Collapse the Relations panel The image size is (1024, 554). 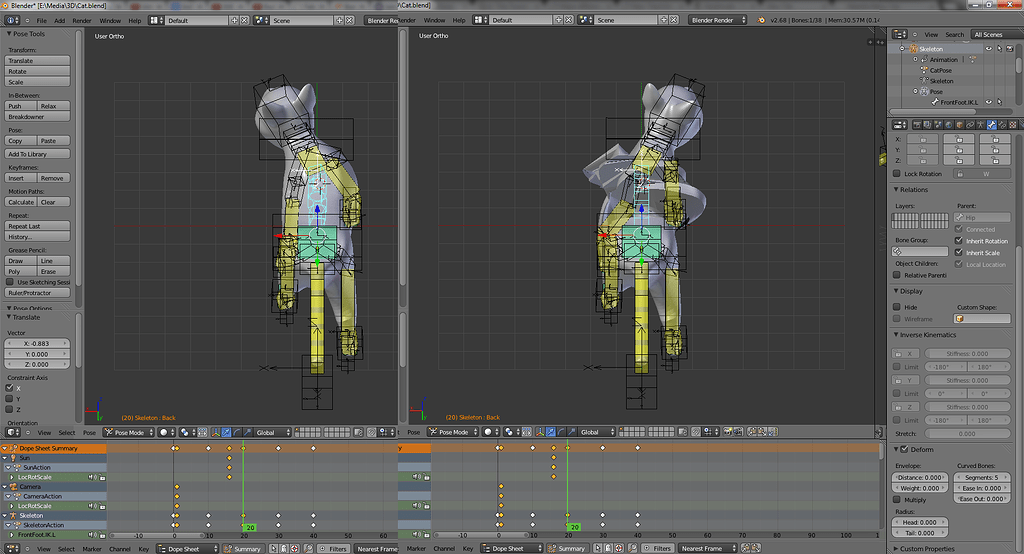tap(896, 189)
